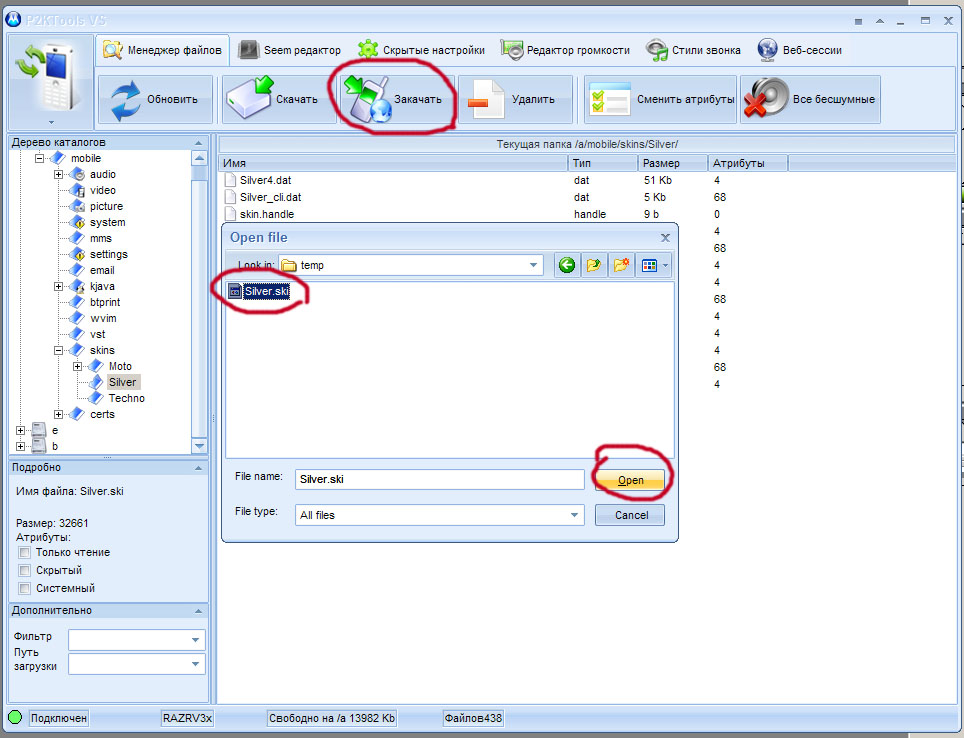Click Сменить атрибуты change attributes button

[660, 99]
